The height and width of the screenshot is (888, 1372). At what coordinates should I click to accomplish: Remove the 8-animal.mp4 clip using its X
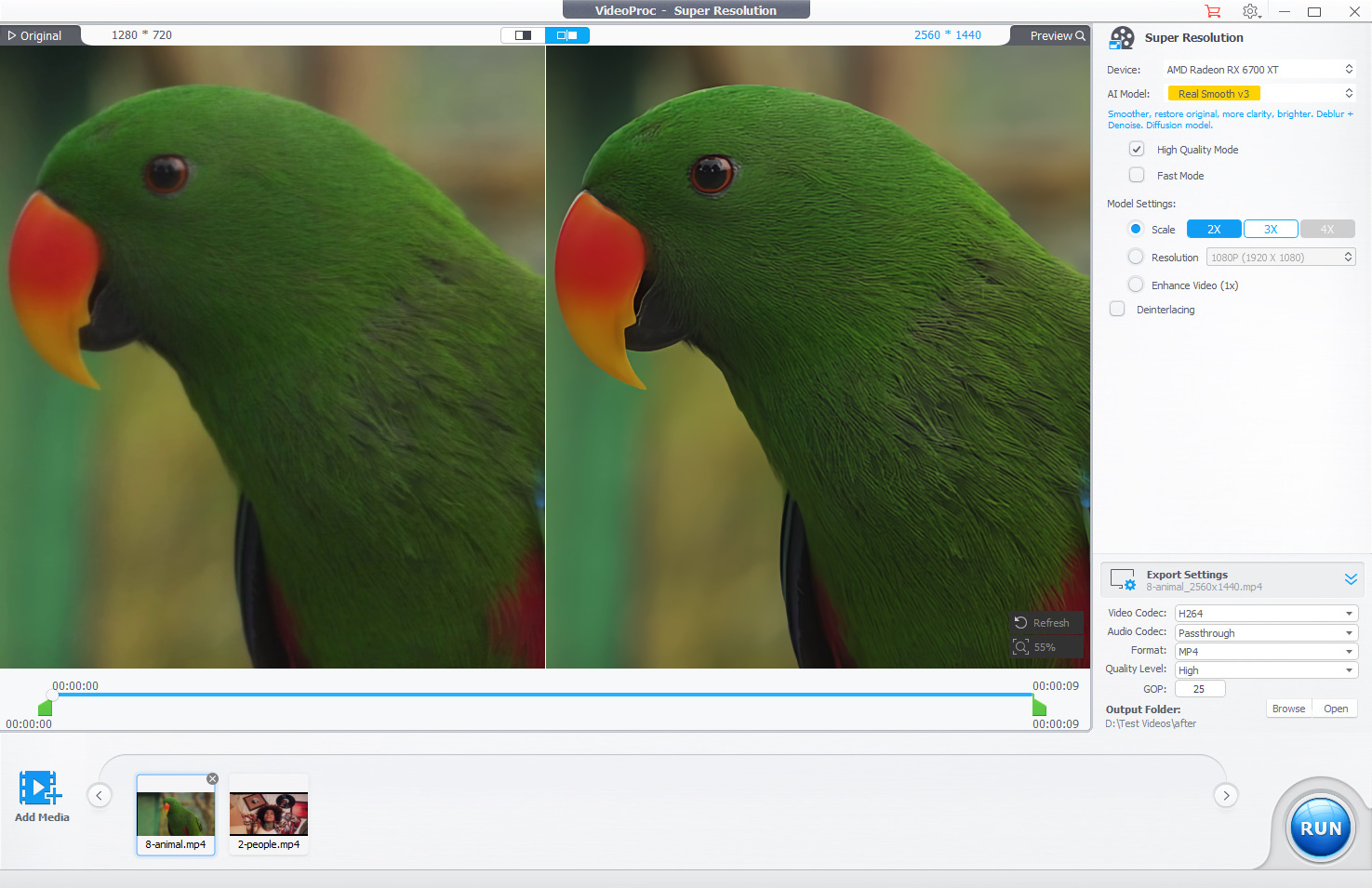pos(212,778)
